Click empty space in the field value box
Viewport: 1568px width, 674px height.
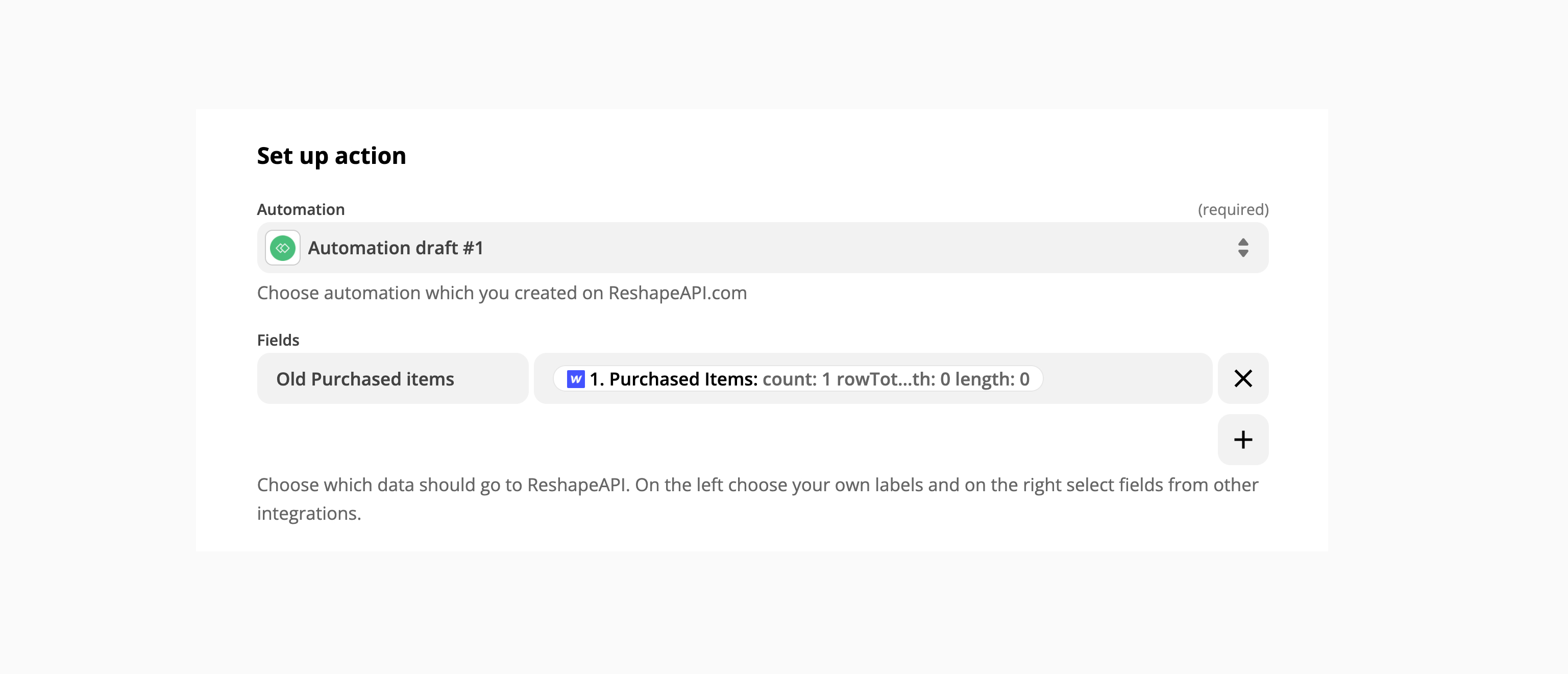tap(1126, 378)
